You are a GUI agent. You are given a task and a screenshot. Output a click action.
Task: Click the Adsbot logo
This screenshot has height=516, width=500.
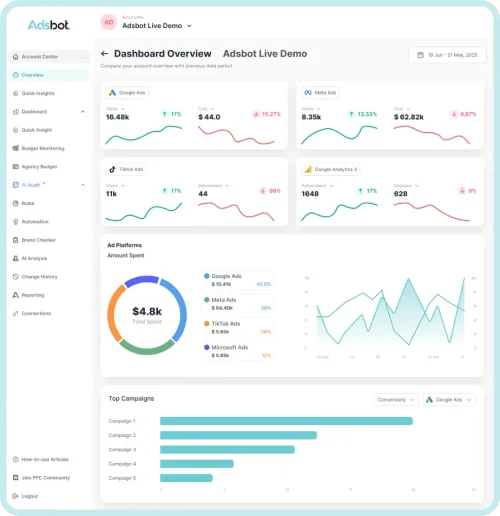click(x=49, y=25)
